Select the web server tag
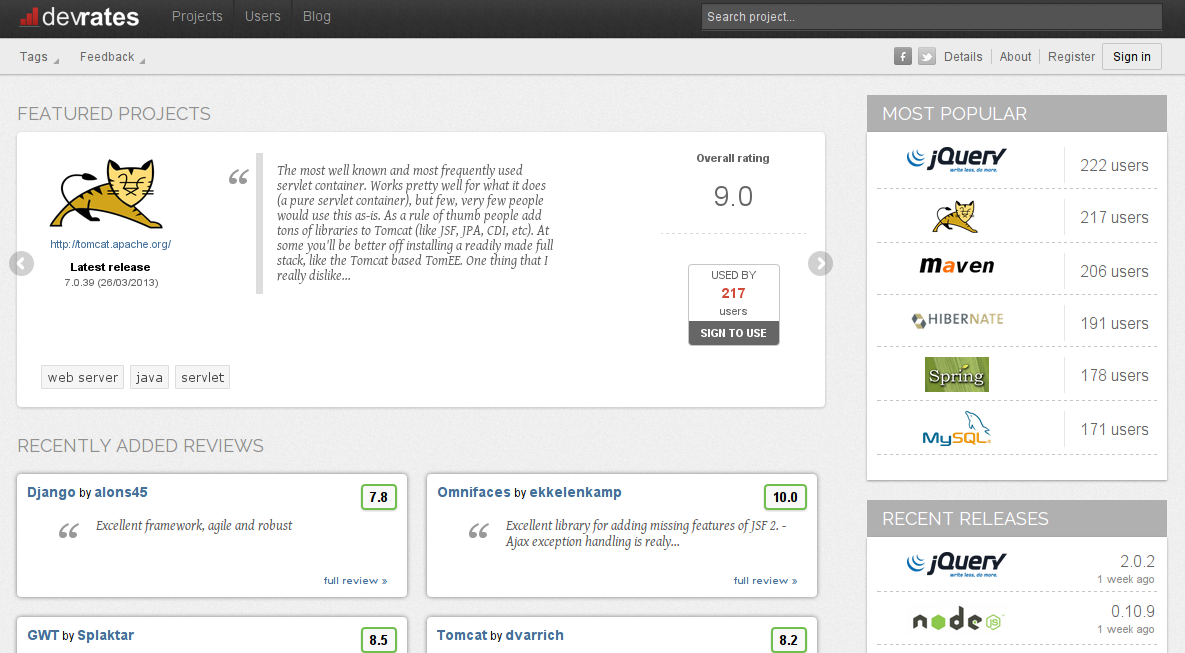This screenshot has height=653, width=1185. click(x=82, y=377)
